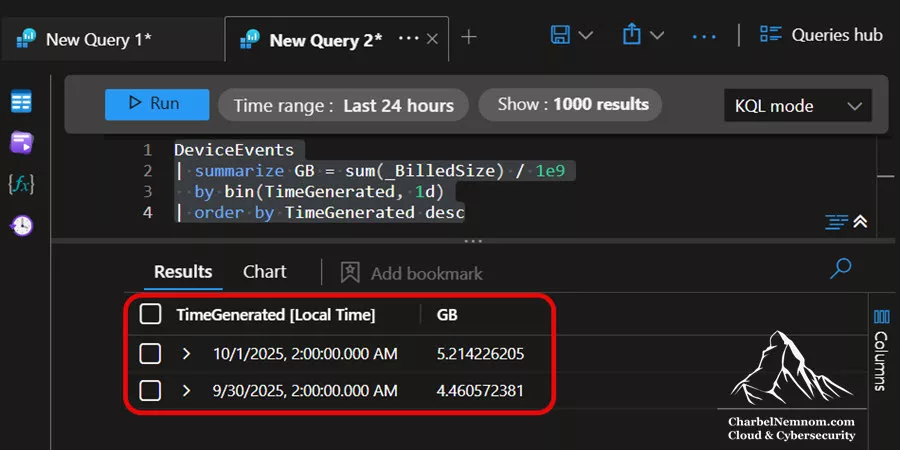Check the 9/30/2025 row checkbox
Image resolution: width=900 pixels, height=450 pixels.
(x=150, y=391)
